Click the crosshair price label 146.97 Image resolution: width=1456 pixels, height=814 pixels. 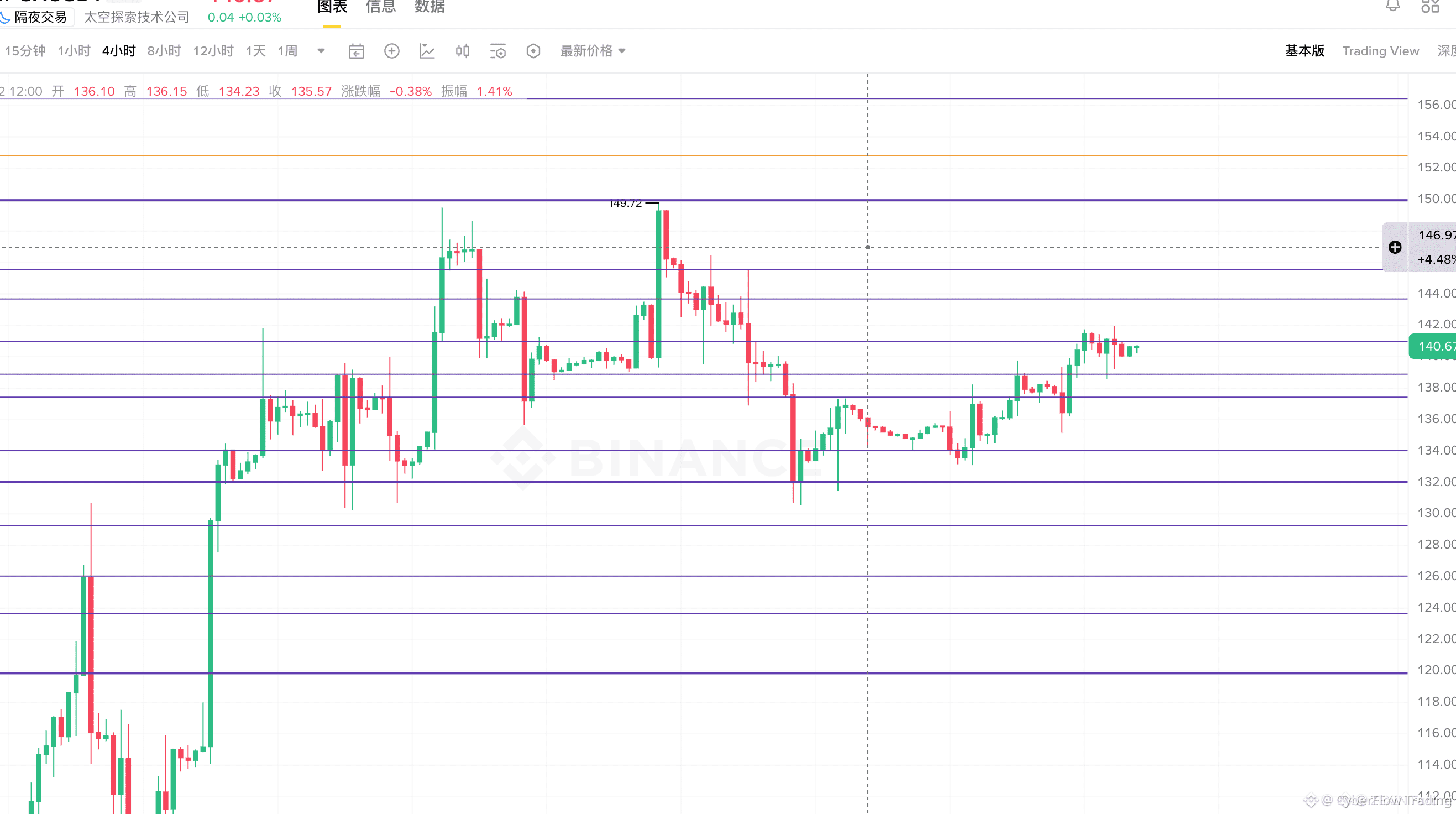coord(1436,235)
